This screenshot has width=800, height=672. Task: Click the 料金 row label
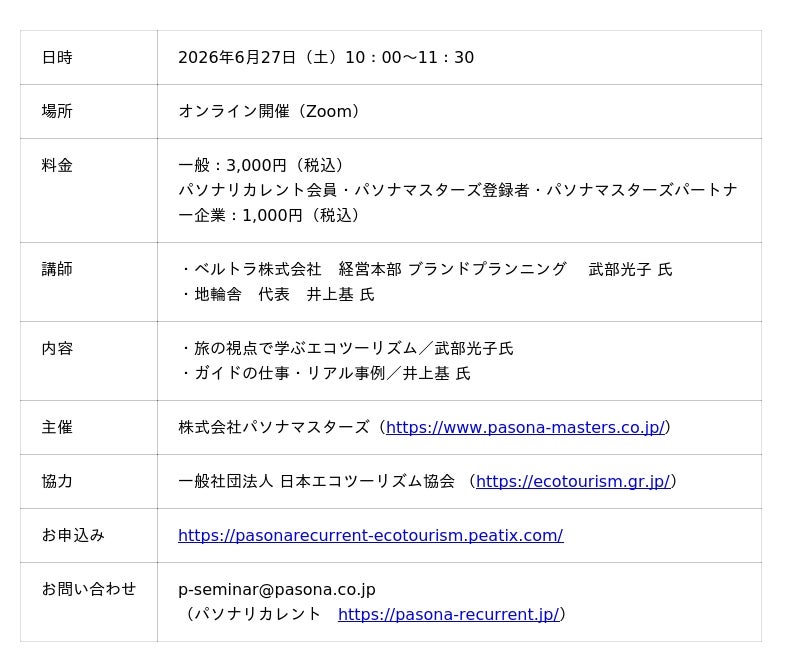click(57, 166)
